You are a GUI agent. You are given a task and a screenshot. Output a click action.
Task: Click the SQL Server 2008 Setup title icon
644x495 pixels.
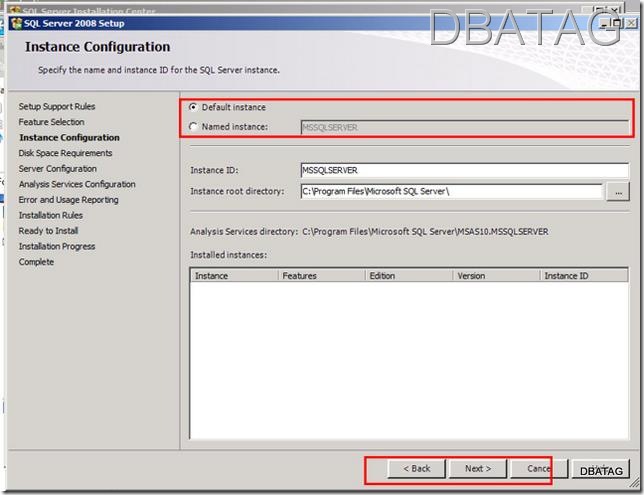pos(16,23)
